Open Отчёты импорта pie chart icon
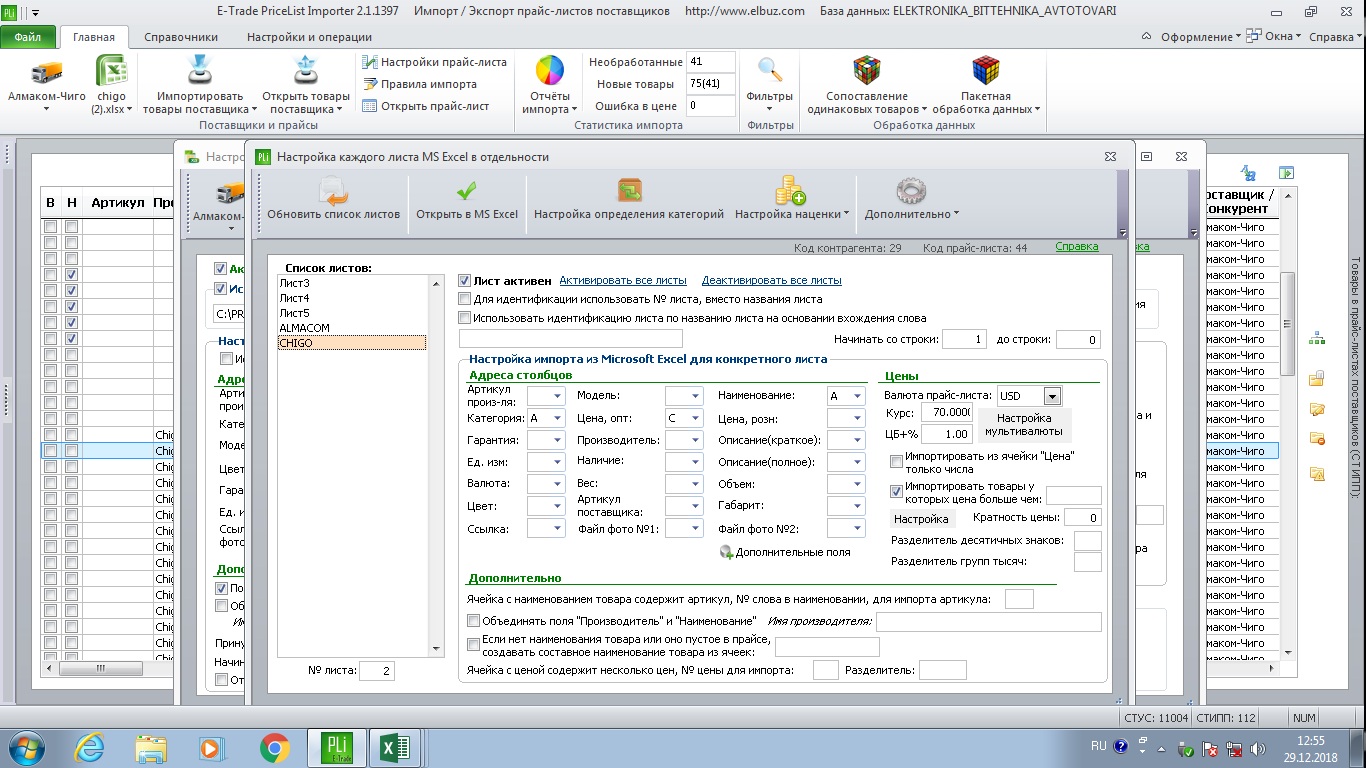This screenshot has height=768, width=1366. point(550,72)
